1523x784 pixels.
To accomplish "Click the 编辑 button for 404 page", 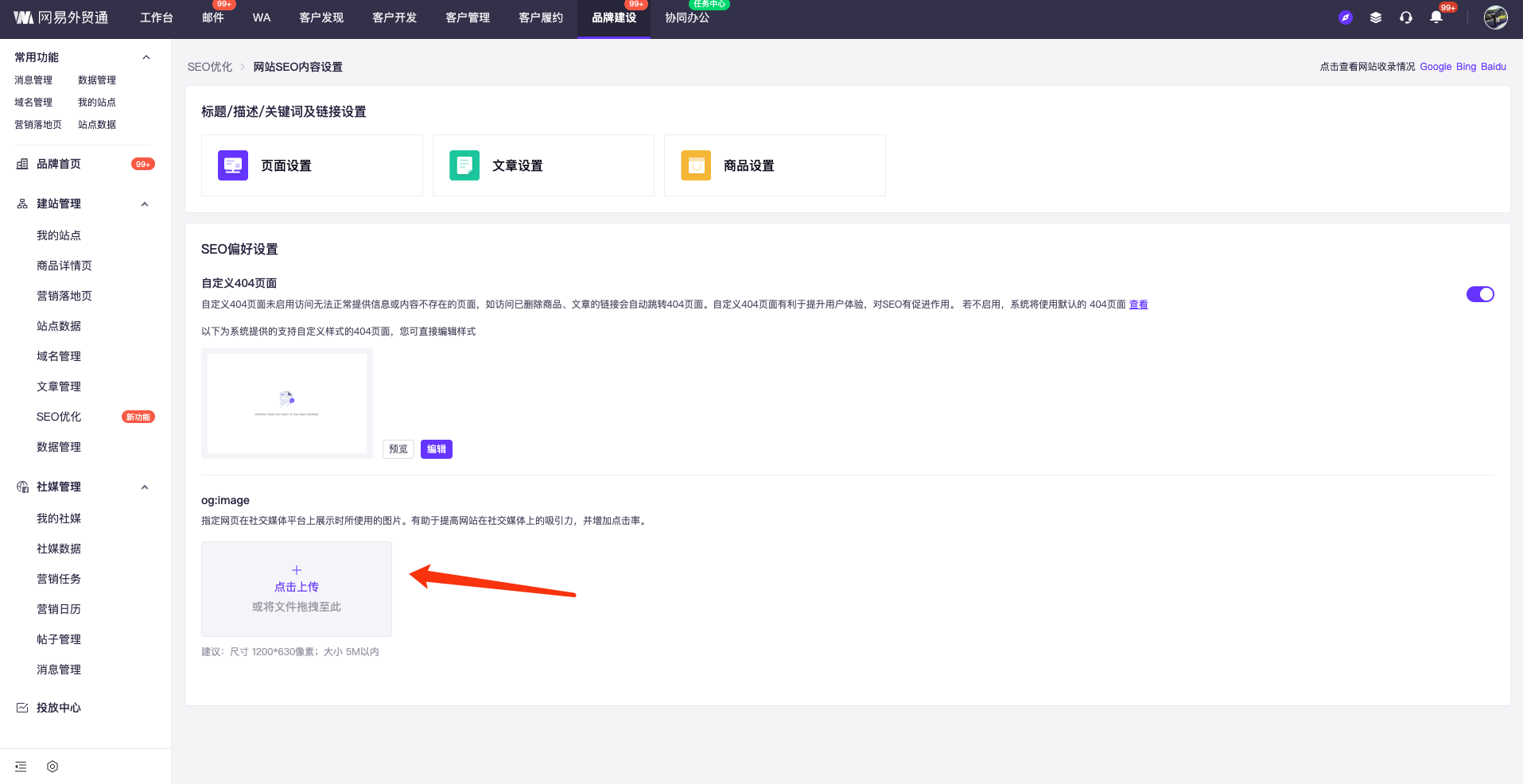I will pos(436,449).
